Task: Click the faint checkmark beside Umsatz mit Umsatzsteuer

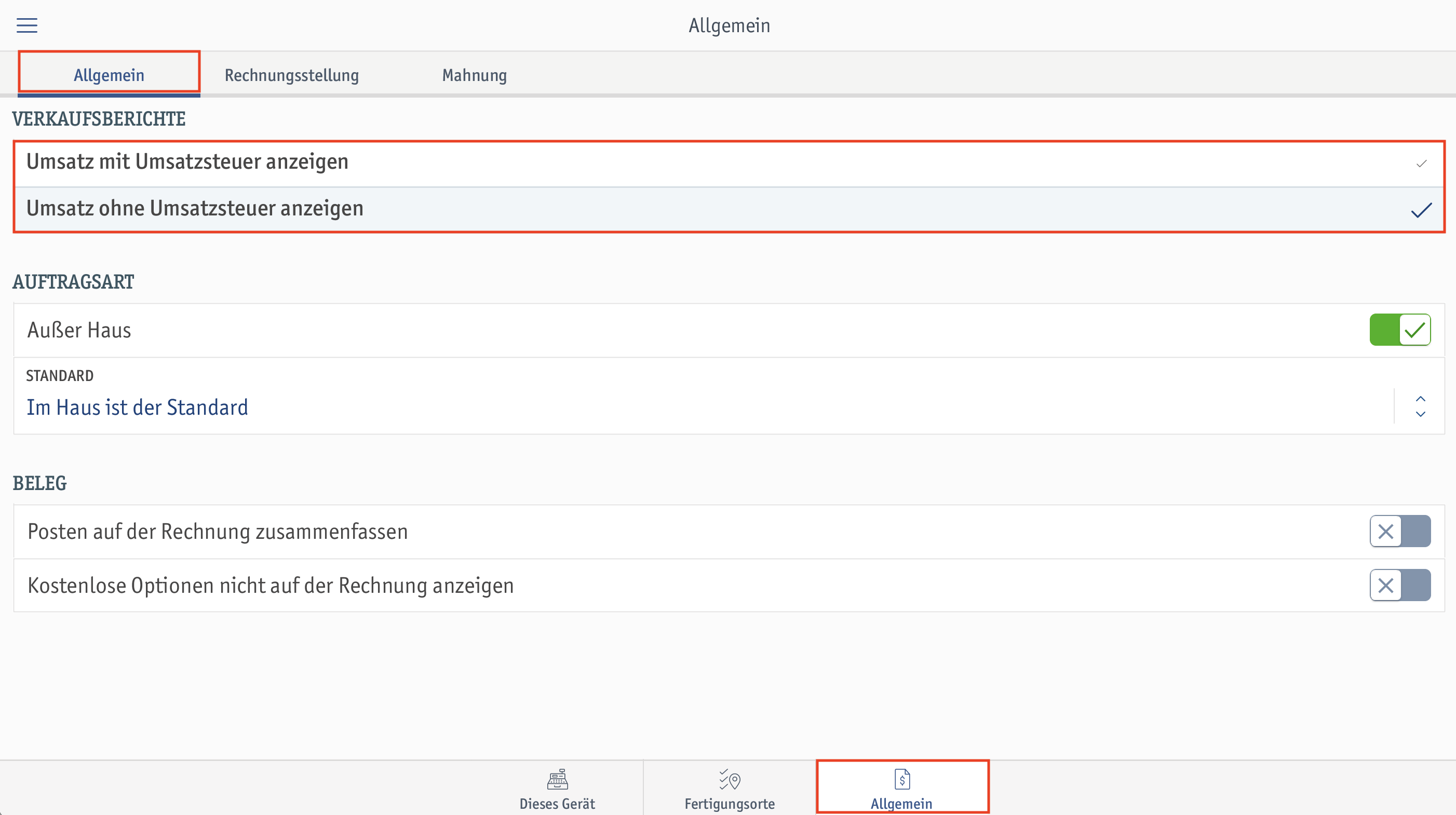Action: coord(1421,164)
